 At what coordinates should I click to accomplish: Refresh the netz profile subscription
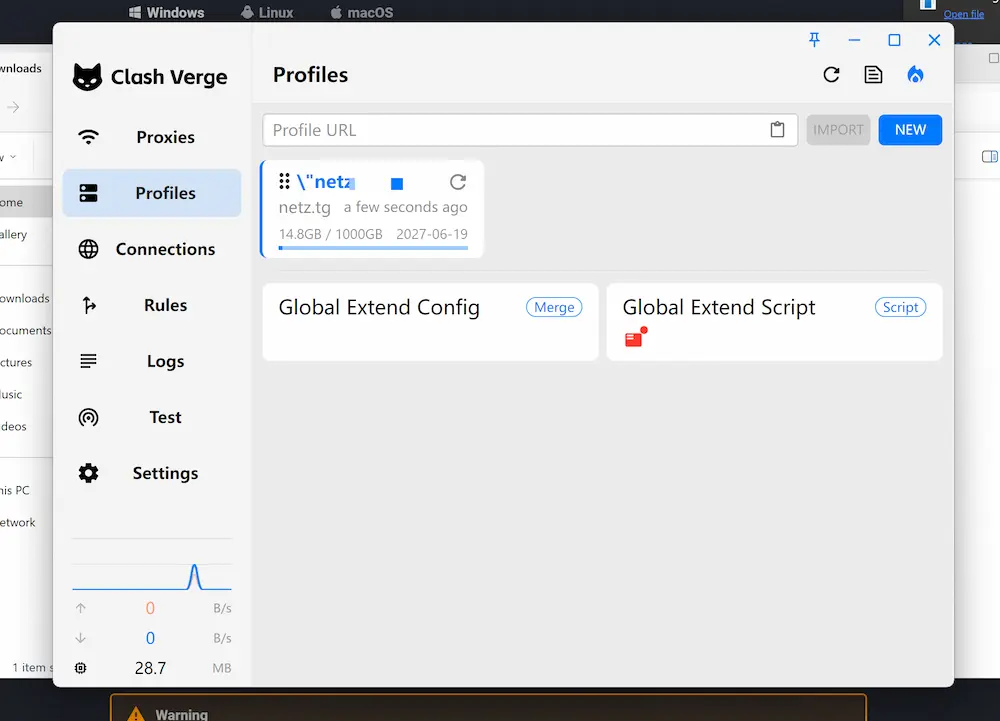pyautogui.click(x=458, y=182)
